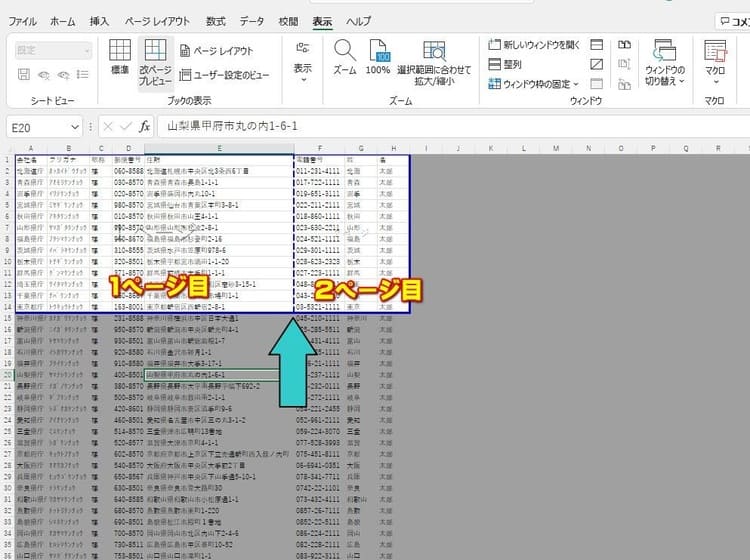Open ユーザー設定のビュー
The width and height of the screenshot is (750, 560).
pyautogui.click(x=224, y=75)
